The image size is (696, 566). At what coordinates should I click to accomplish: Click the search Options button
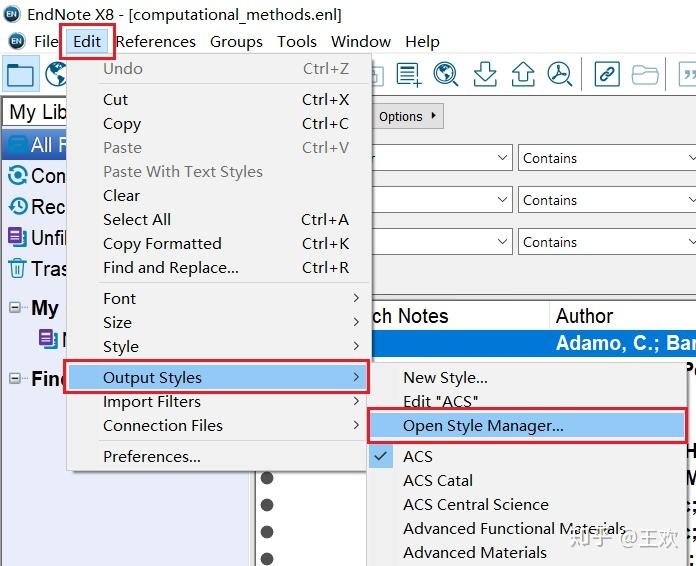tap(408, 116)
